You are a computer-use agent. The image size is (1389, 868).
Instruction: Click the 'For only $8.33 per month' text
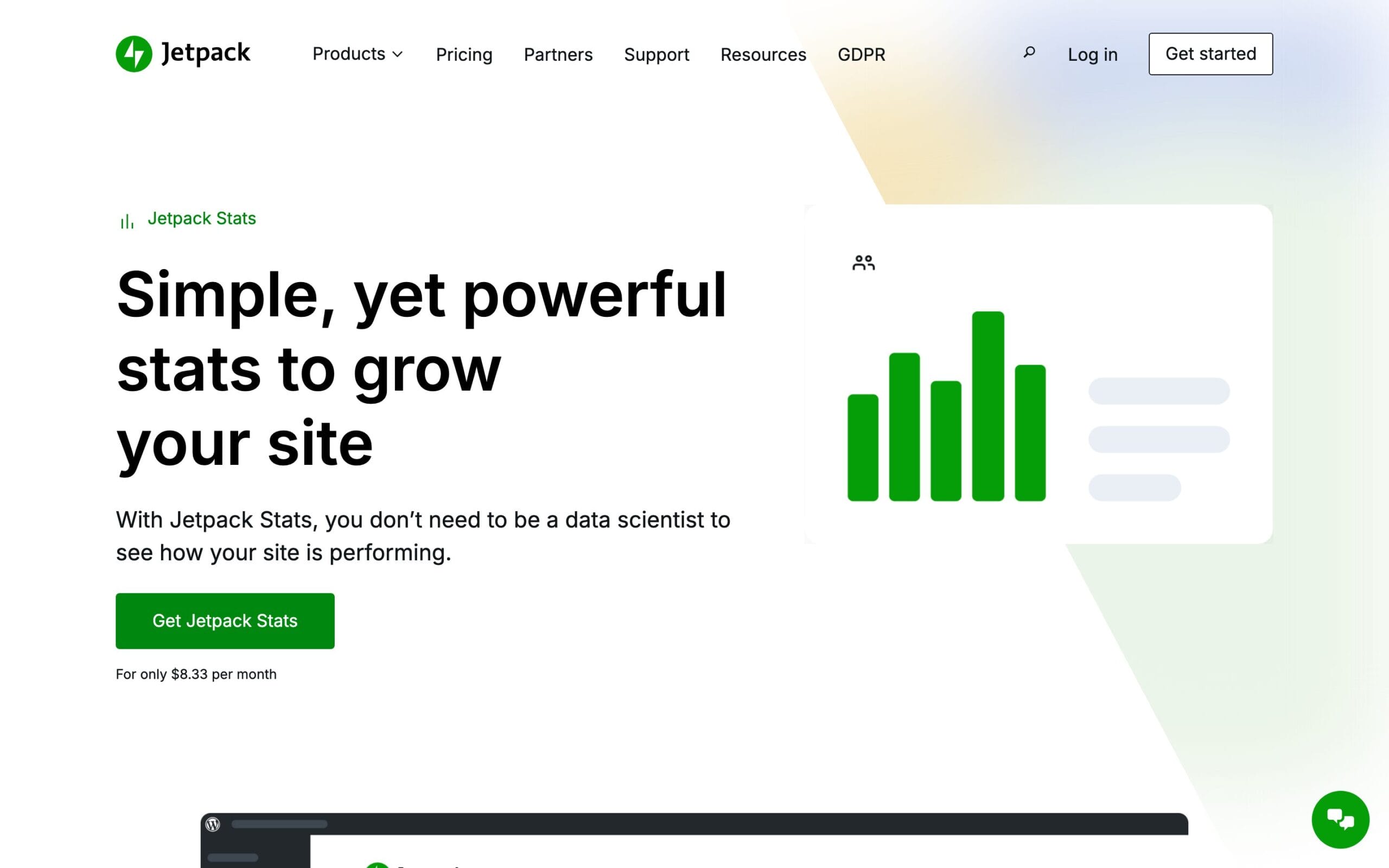point(196,674)
